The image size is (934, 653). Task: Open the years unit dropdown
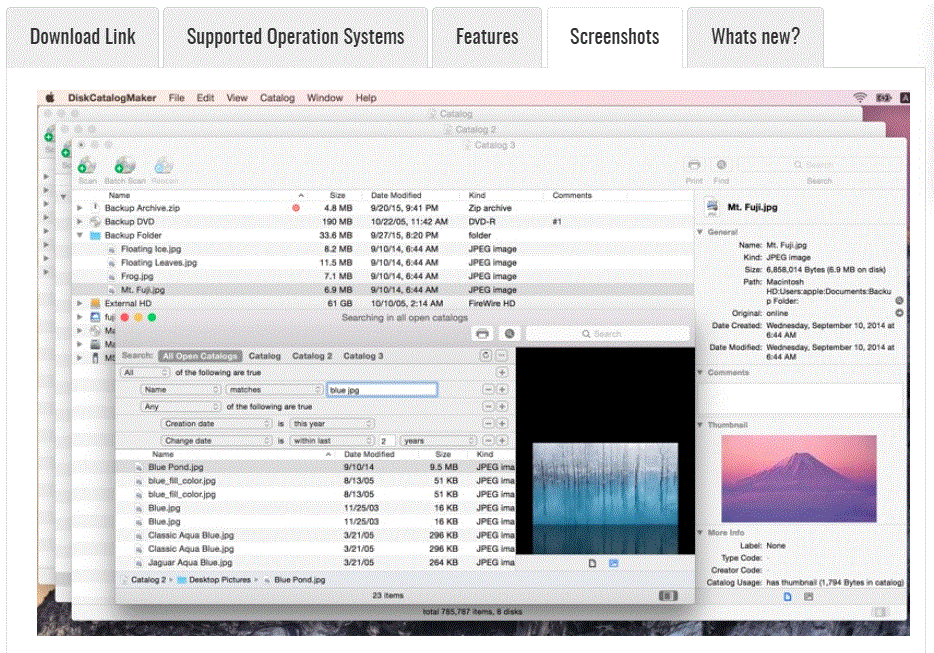[x=439, y=441]
